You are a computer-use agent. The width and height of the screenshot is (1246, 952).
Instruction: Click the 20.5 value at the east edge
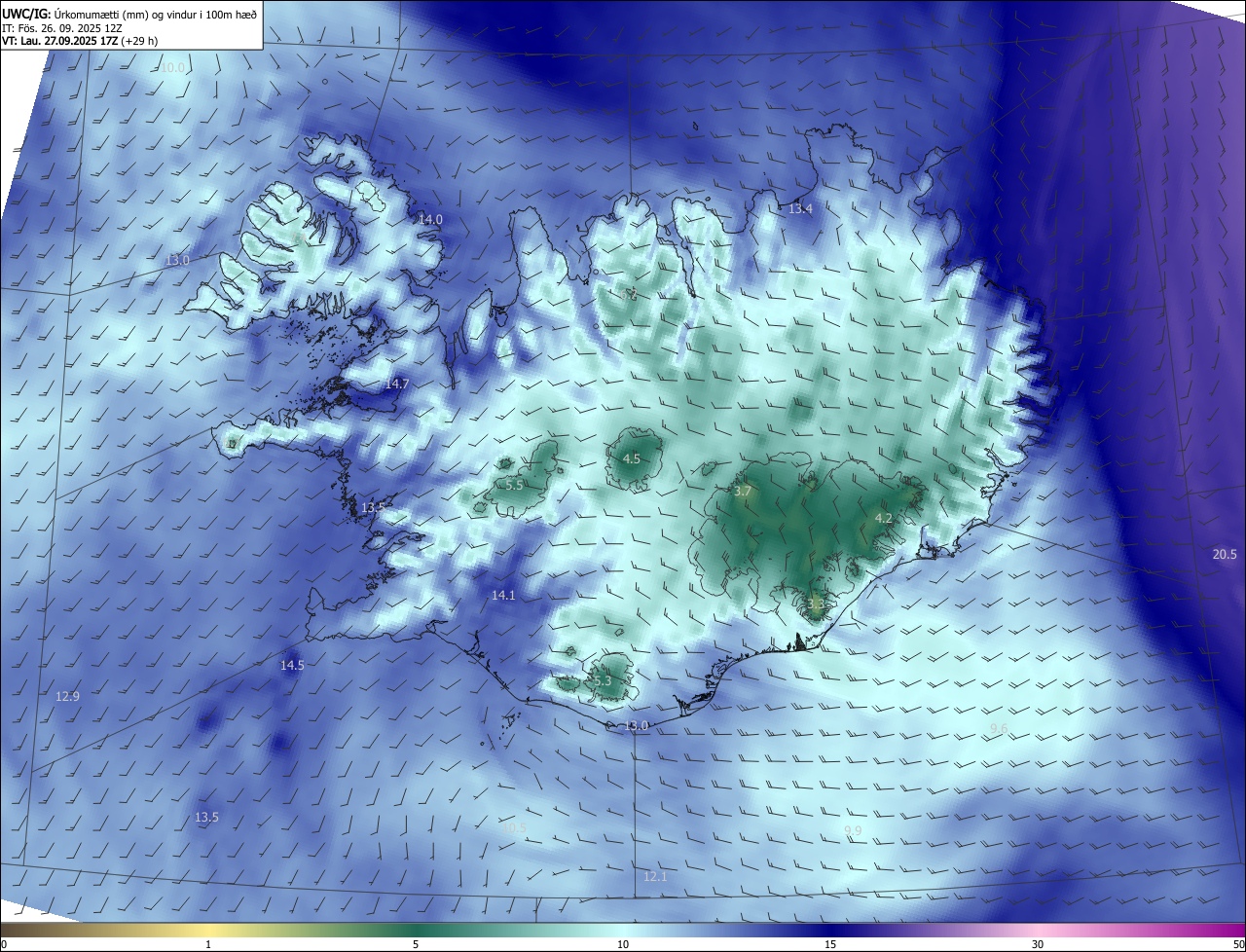coord(1225,555)
